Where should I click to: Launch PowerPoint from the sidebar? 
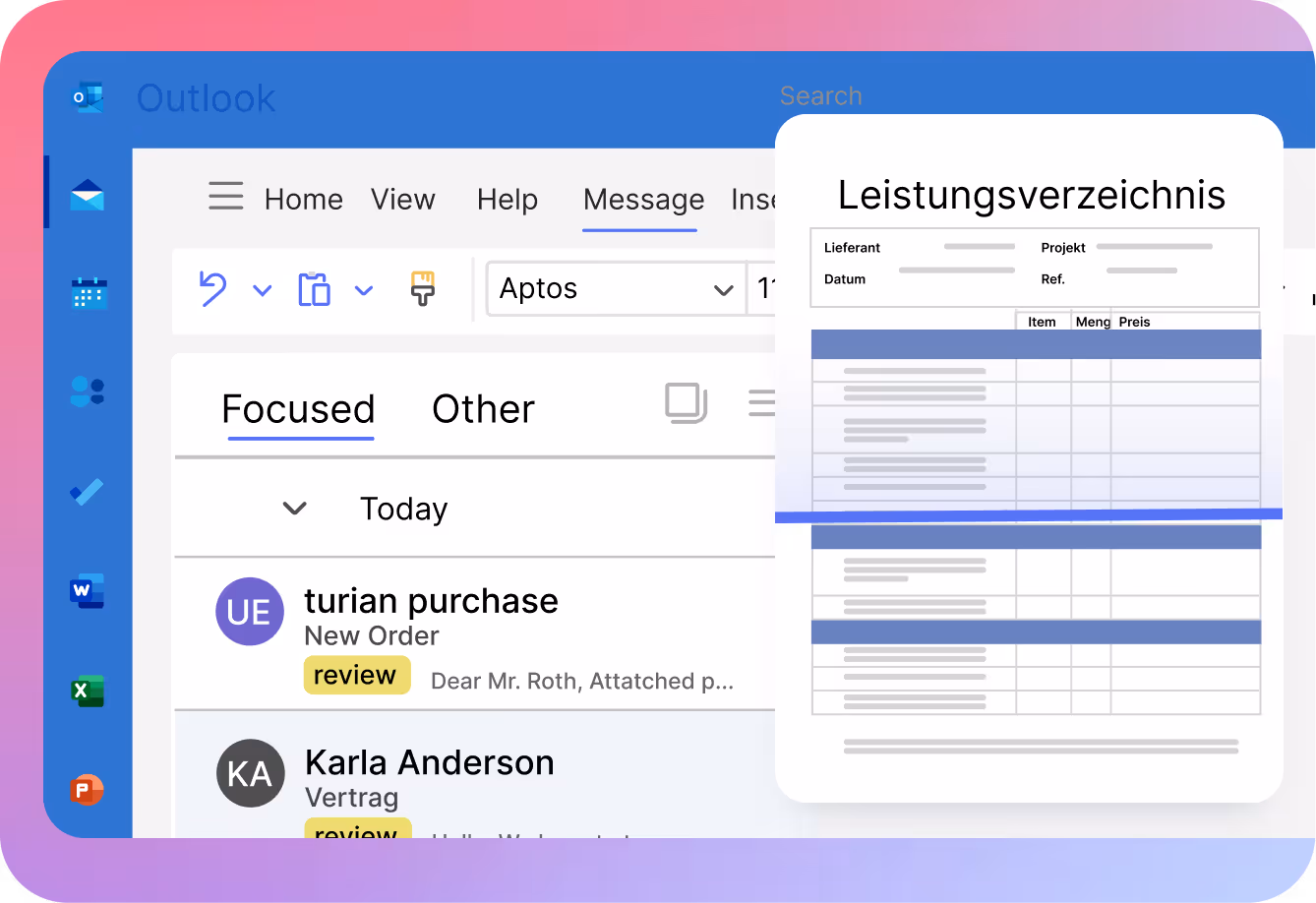pyautogui.click(x=88, y=789)
